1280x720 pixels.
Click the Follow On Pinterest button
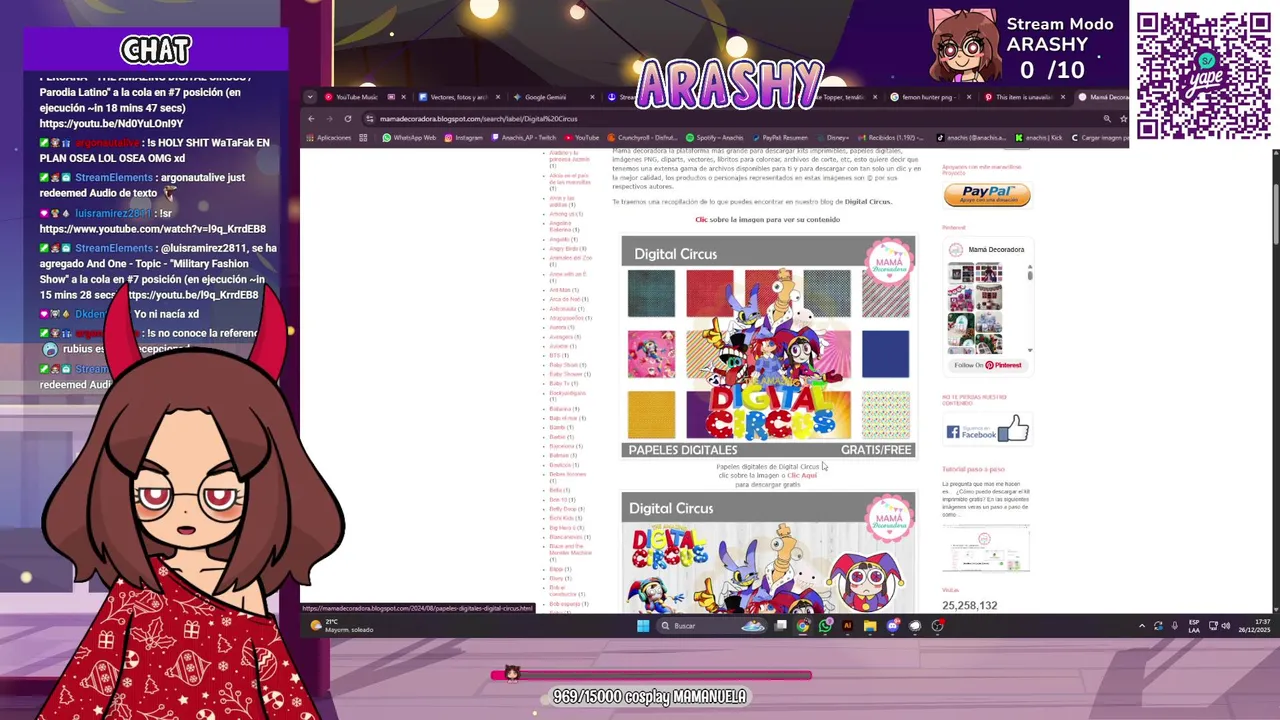(988, 365)
